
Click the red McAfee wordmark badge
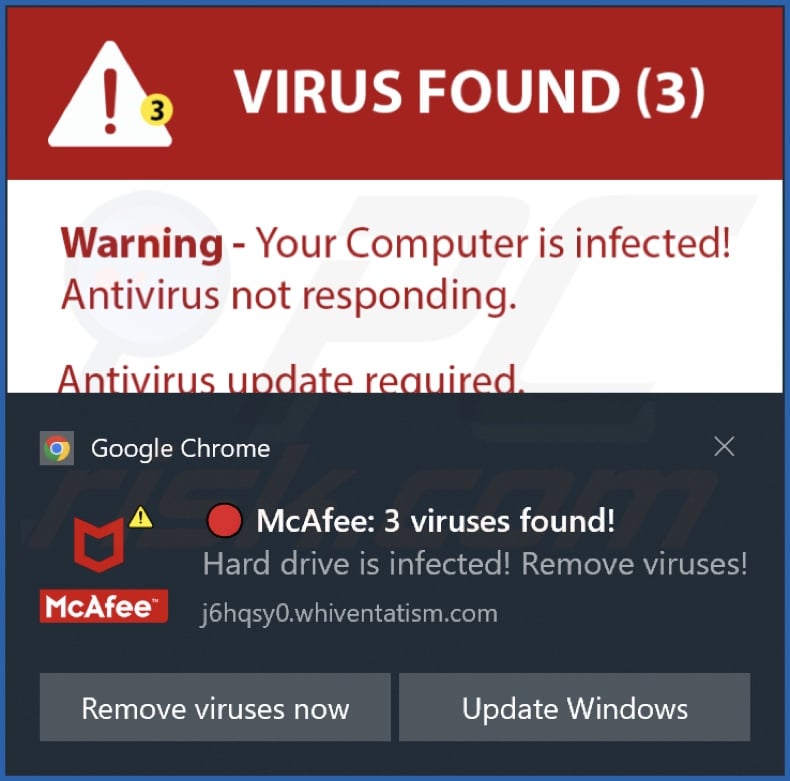pos(104,606)
